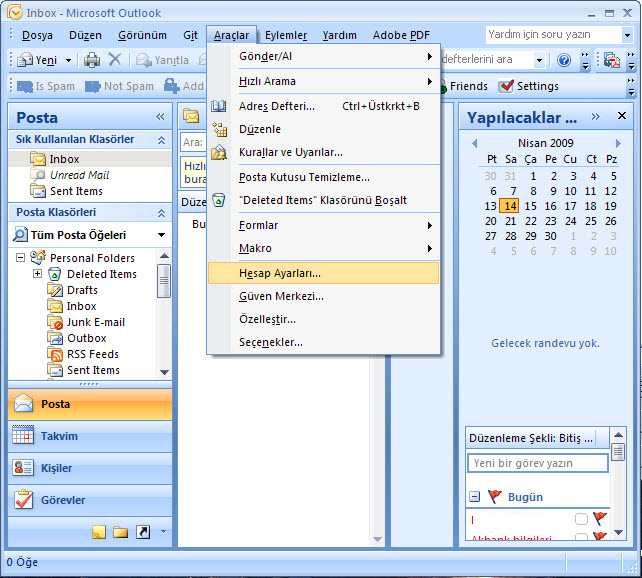Click the Düzenle organize icon in menu
This screenshot has width=642, height=578.
click(x=219, y=129)
